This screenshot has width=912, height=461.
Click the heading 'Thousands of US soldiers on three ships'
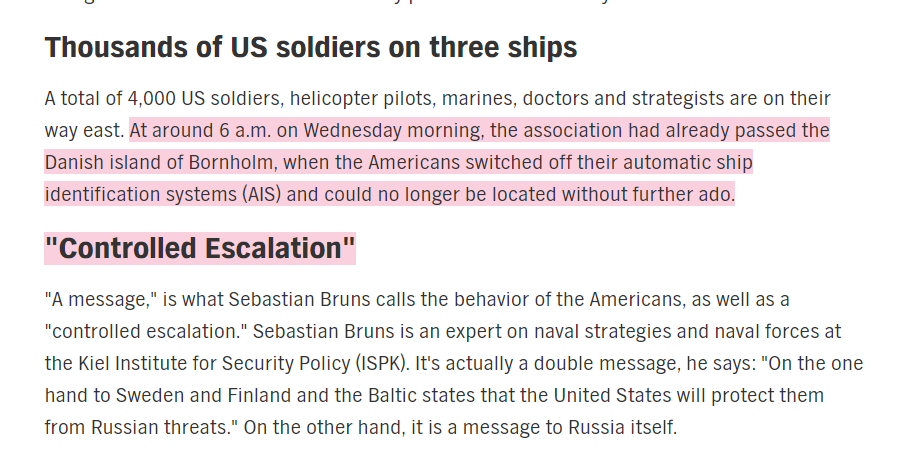[311, 47]
